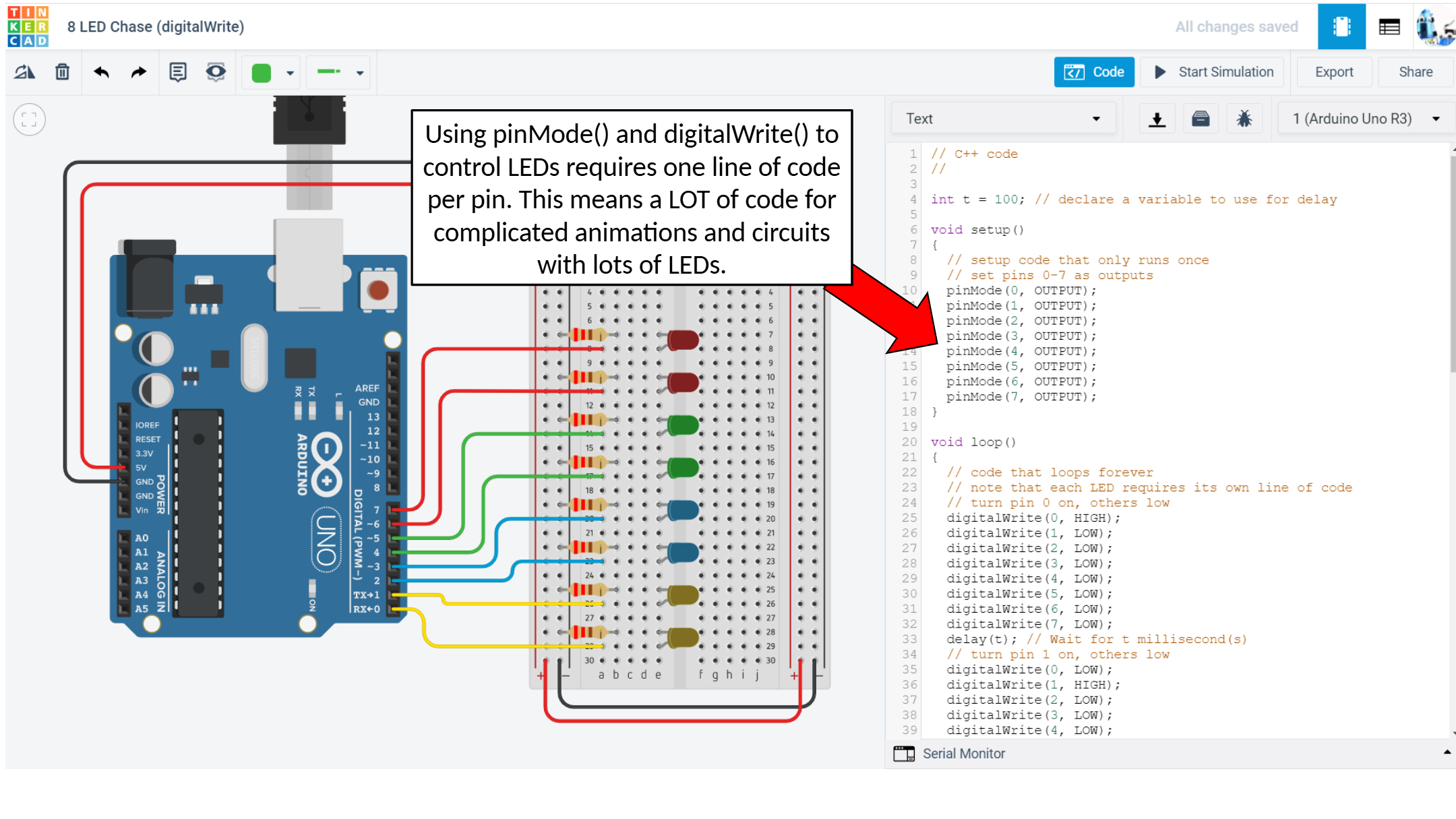Click the zoom to fit icon

pyautogui.click(x=29, y=120)
